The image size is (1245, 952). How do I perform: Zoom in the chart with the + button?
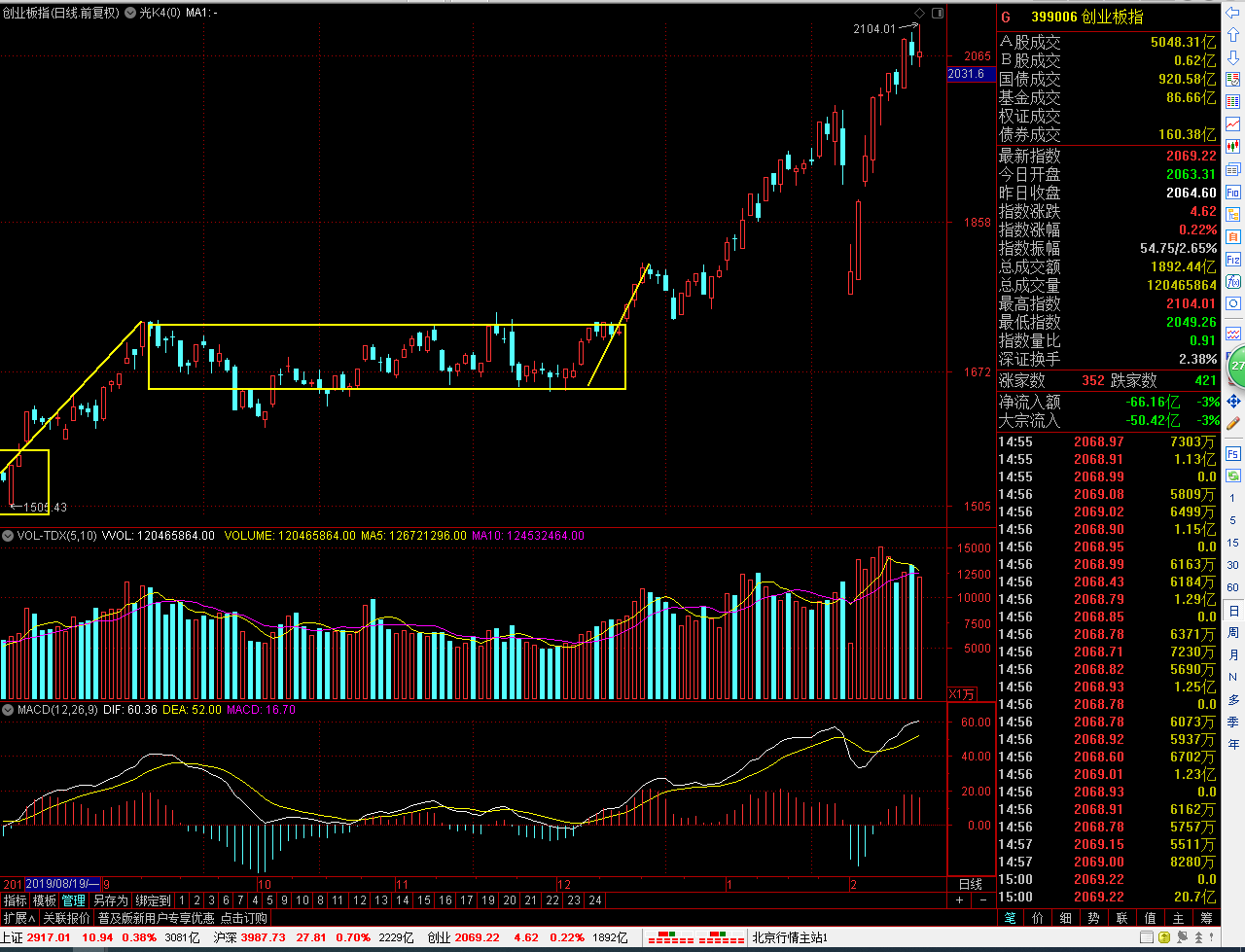[x=959, y=900]
